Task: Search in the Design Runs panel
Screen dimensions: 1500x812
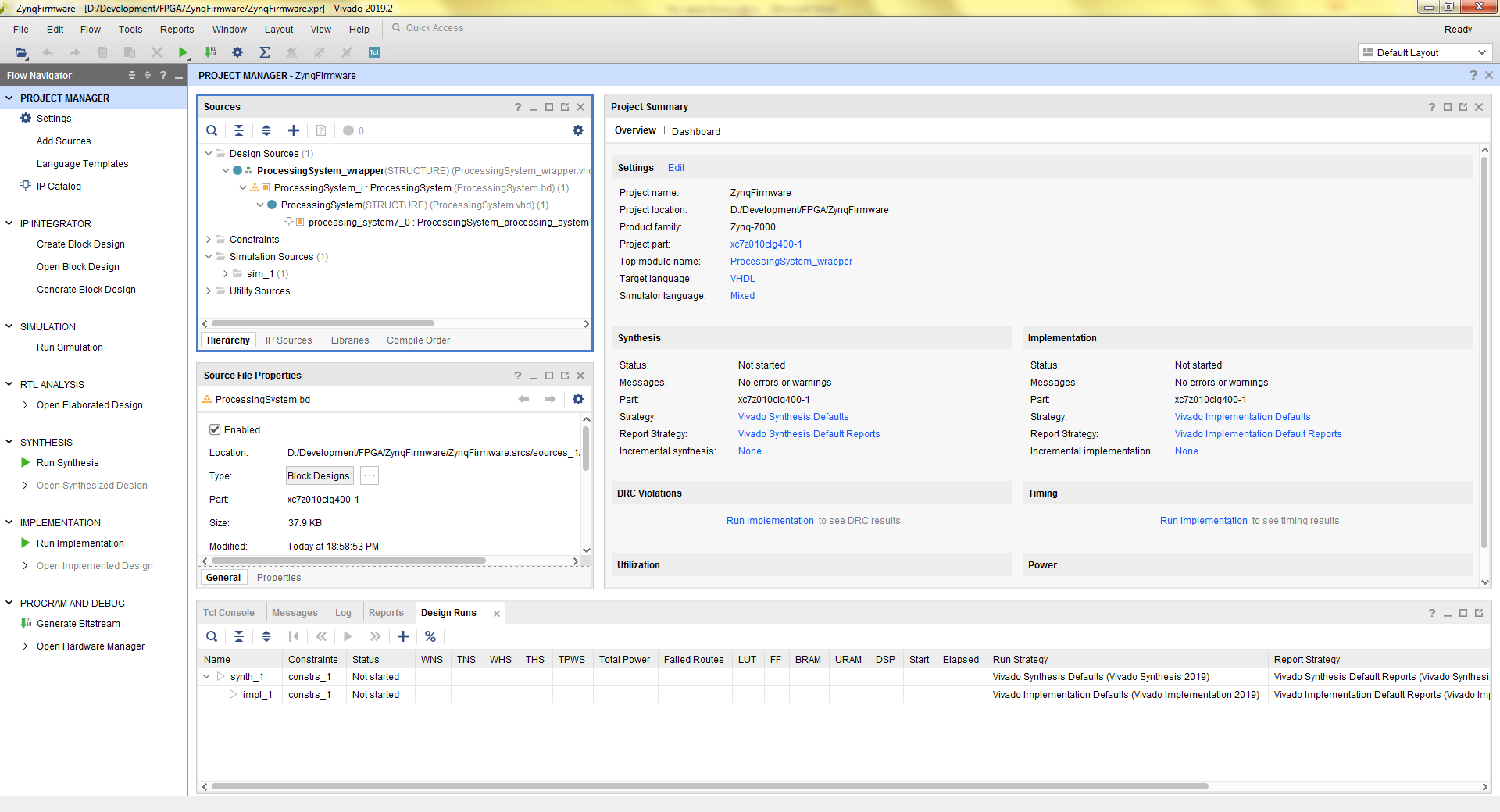Action: pyautogui.click(x=212, y=636)
